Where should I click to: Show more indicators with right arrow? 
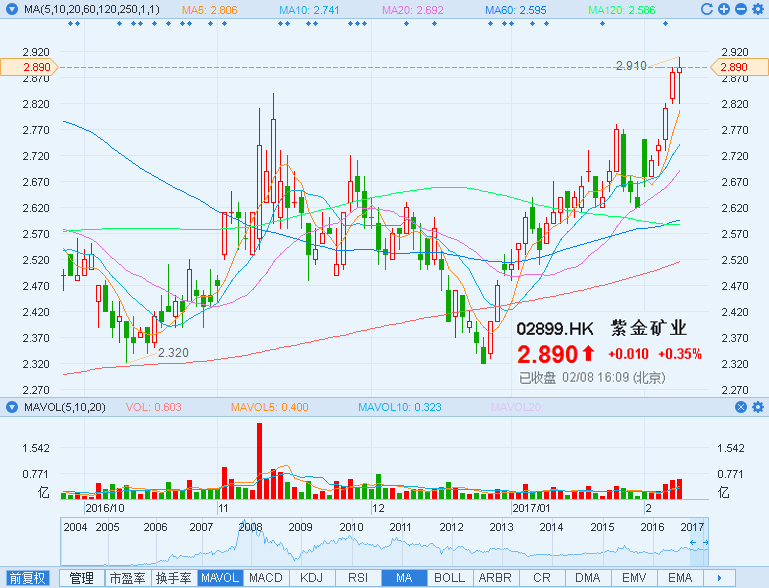click(x=717, y=578)
